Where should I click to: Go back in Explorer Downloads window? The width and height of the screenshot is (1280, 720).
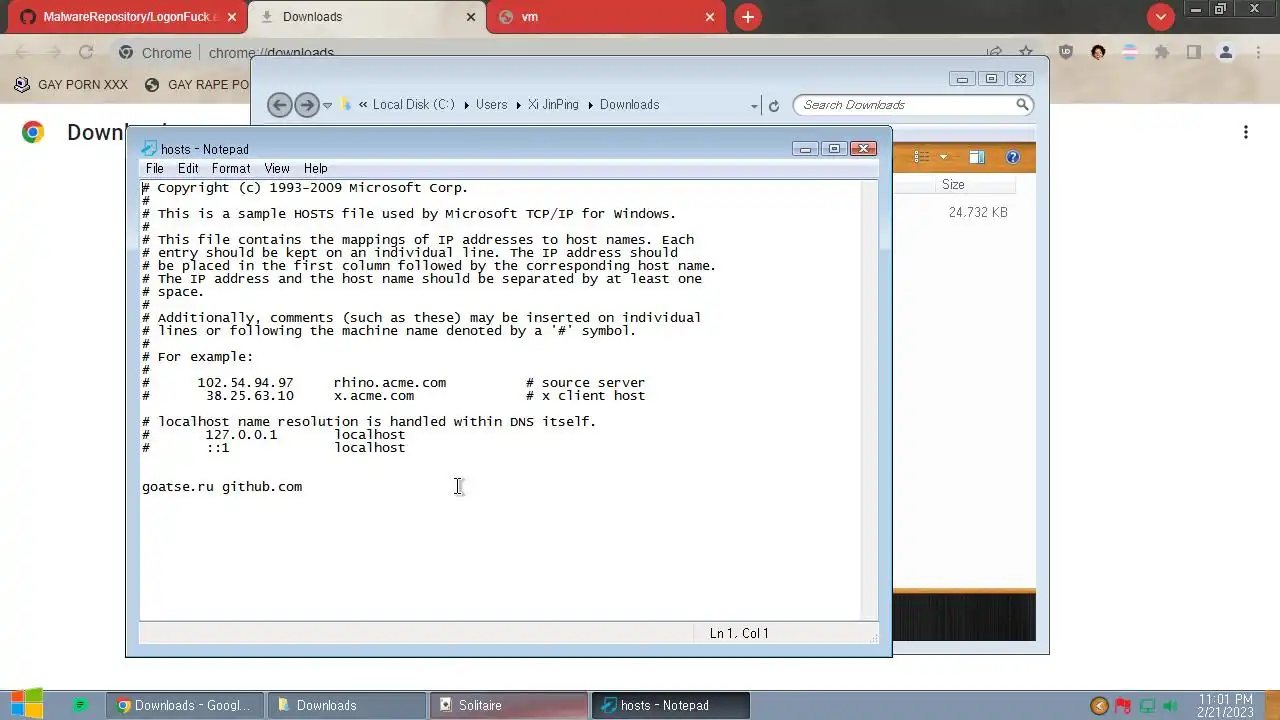280,104
